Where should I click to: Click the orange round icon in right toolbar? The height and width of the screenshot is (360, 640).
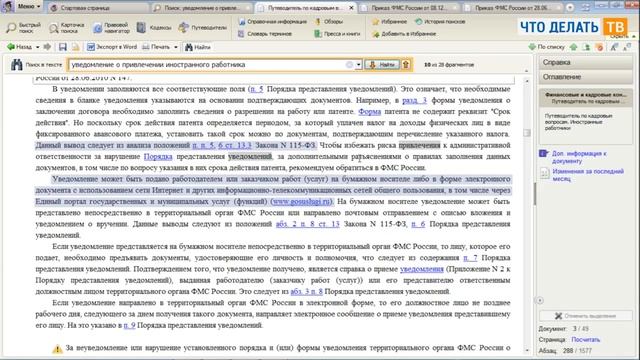(x=600, y=47)
